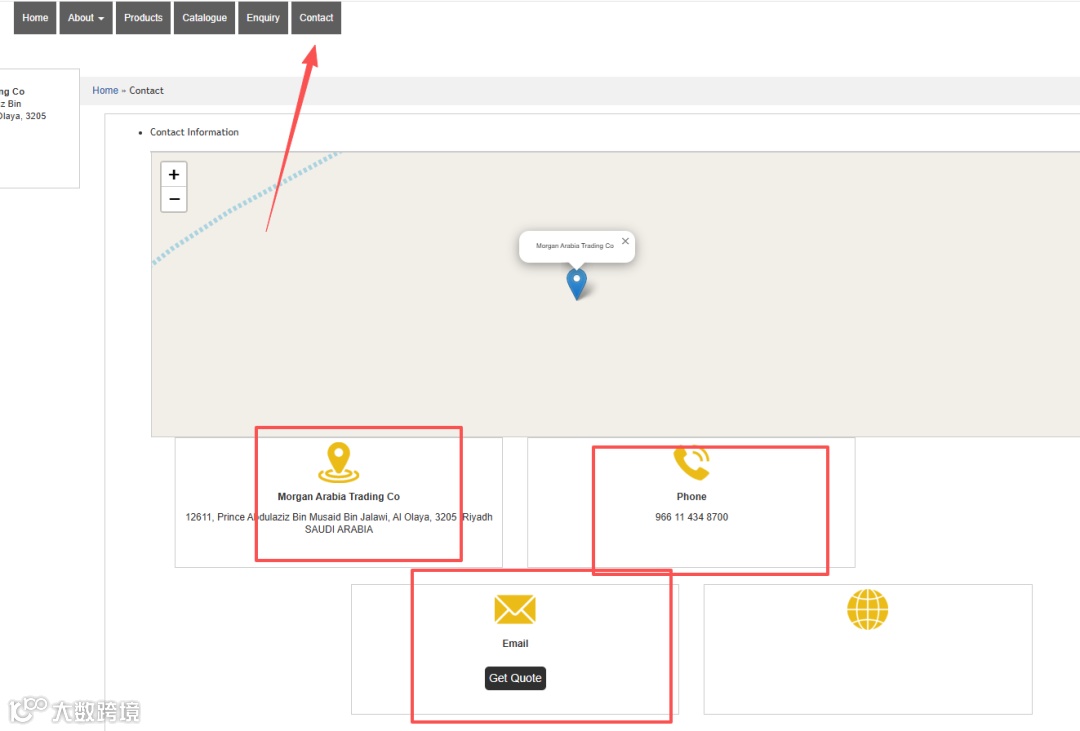The width and height of the screenshot is (1080, 731).
Task: Click the Contact breadcrumb text
Action: point(146,90)
